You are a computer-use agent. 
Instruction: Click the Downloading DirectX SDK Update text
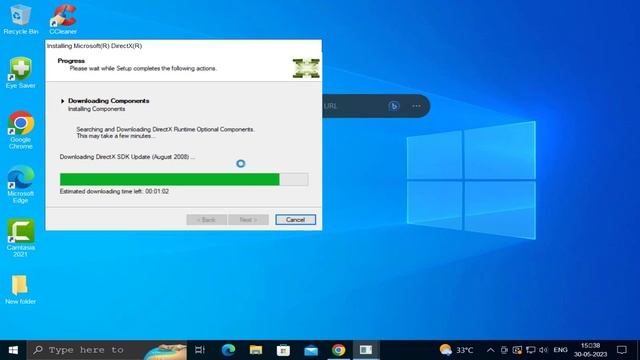(x=127, y=157)
